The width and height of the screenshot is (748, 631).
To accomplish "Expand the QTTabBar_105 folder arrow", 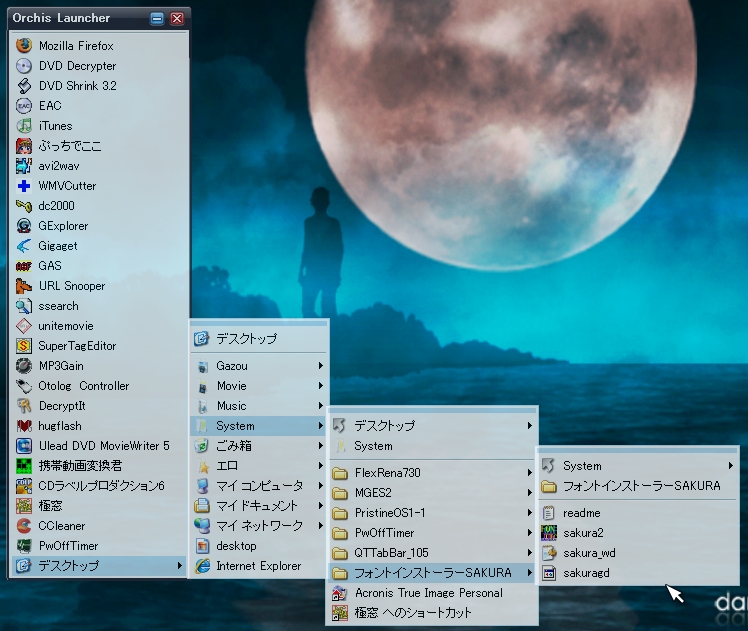I will tap(530, 553).
